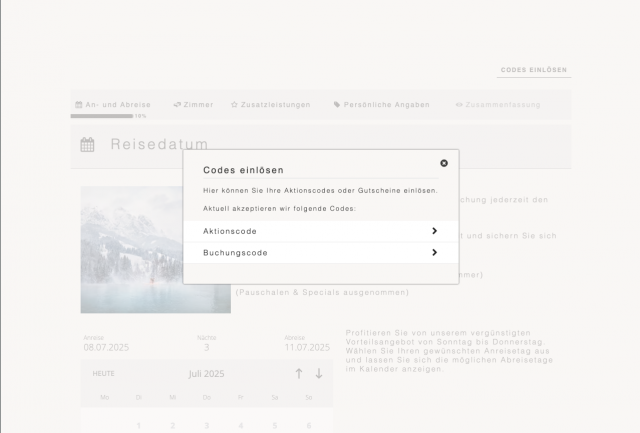Click the CODES EINLÖSEN link at top right
Image resolution: width=640 pixels, height=433 pixels.
[534, 70]
